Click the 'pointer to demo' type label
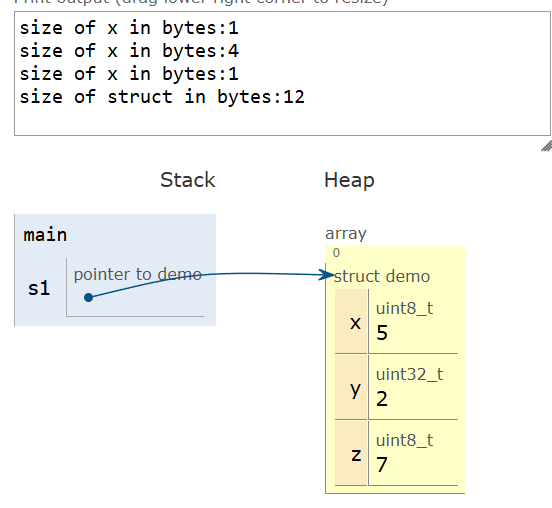Viewport: 552px width, 508px height. point(137,275)
